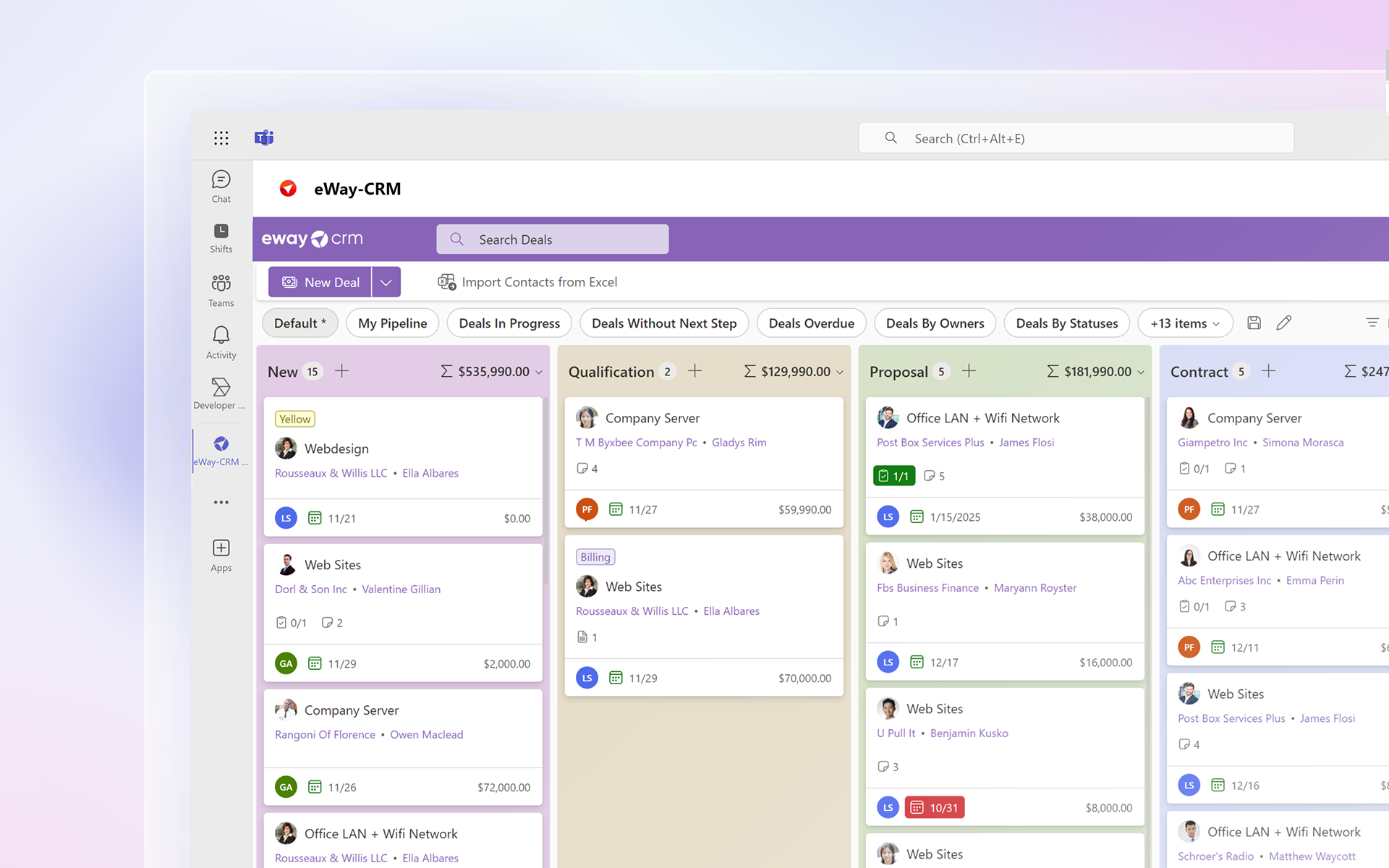Click the red eWay-CRM app logo
Screen dimensions: 1389x868
pos(288,189)
